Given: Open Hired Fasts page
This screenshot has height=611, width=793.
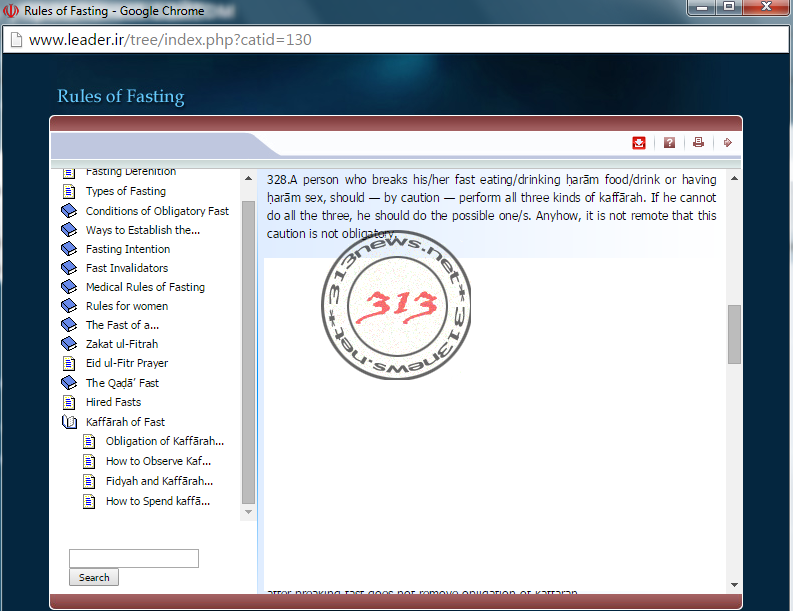Looking at the screenshot, I should (113, 402).
